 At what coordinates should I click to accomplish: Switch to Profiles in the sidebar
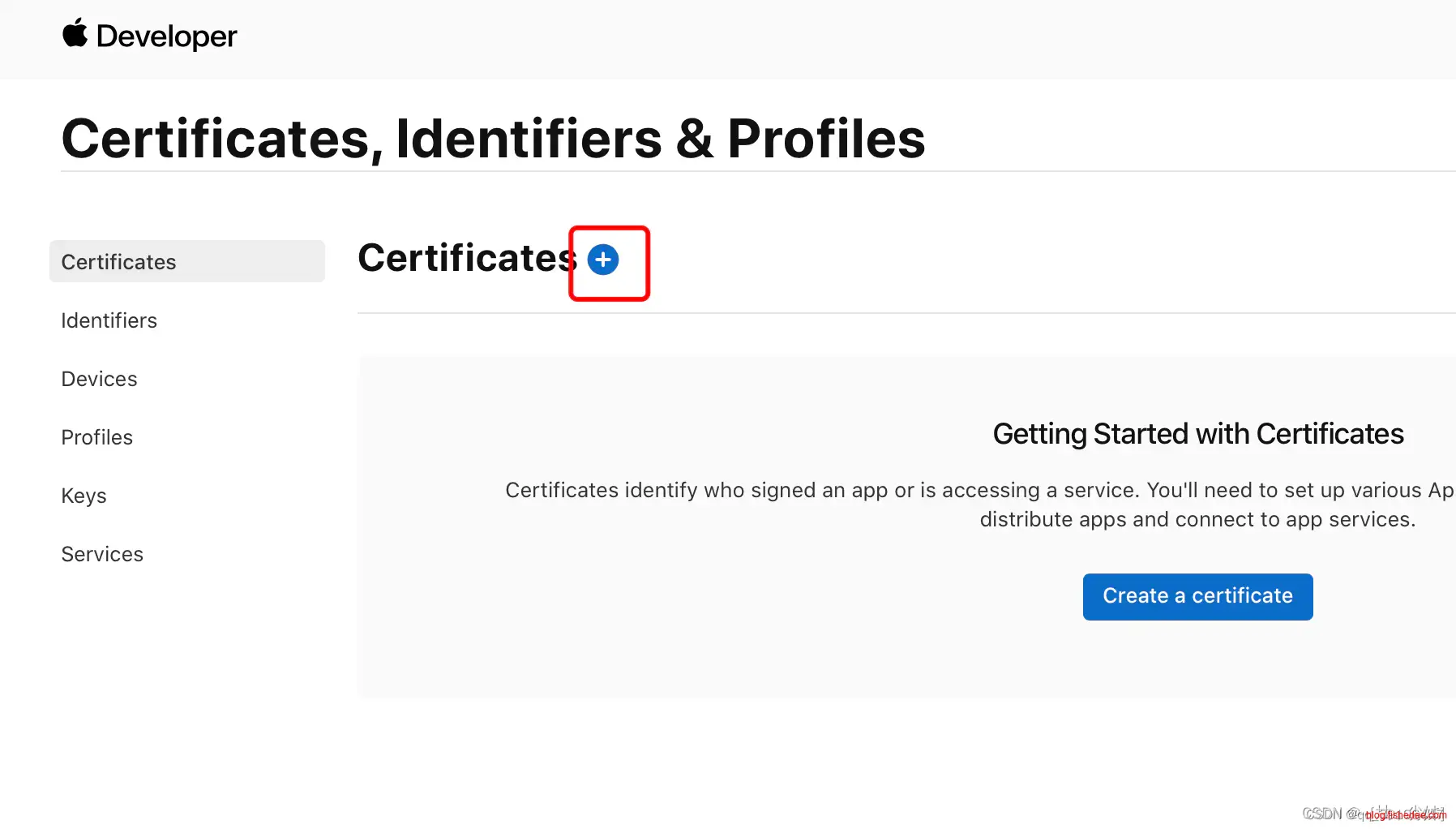[x=96, y=437]
